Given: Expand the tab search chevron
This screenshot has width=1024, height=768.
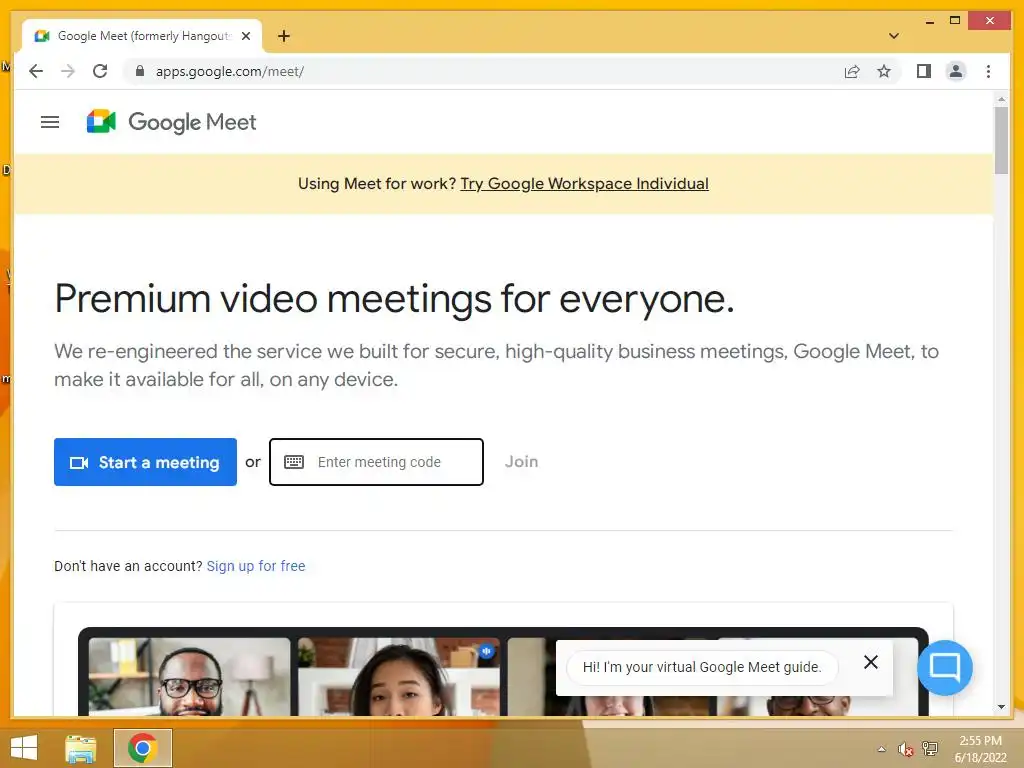Looking at the screenshot, I should pyautogui.click(x=893, y=36).
